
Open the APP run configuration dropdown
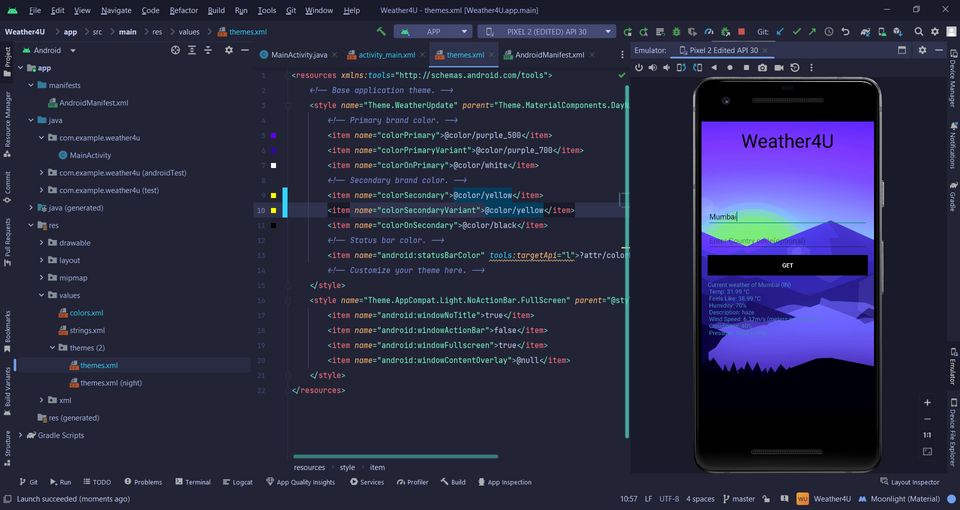(433, 32)
